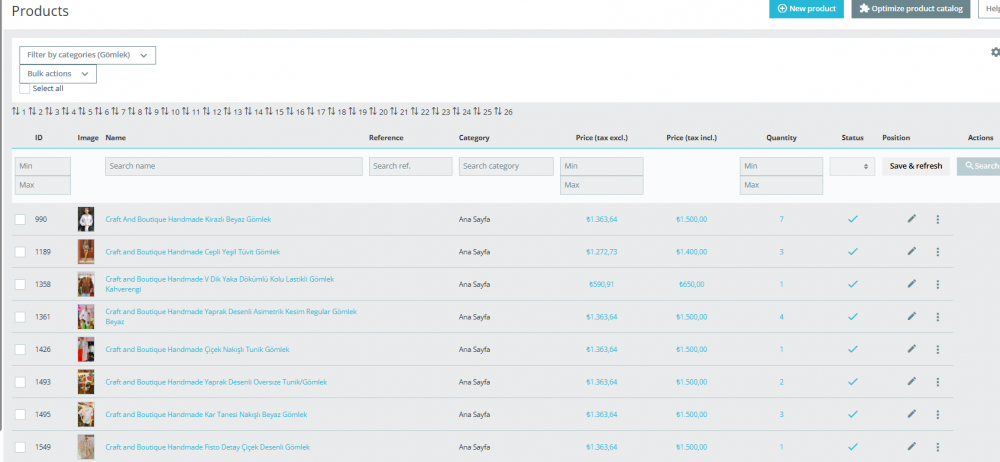This screenshot has width=1000, height=462.
Task: Open the settings gear icon
Action: (994, 52)
